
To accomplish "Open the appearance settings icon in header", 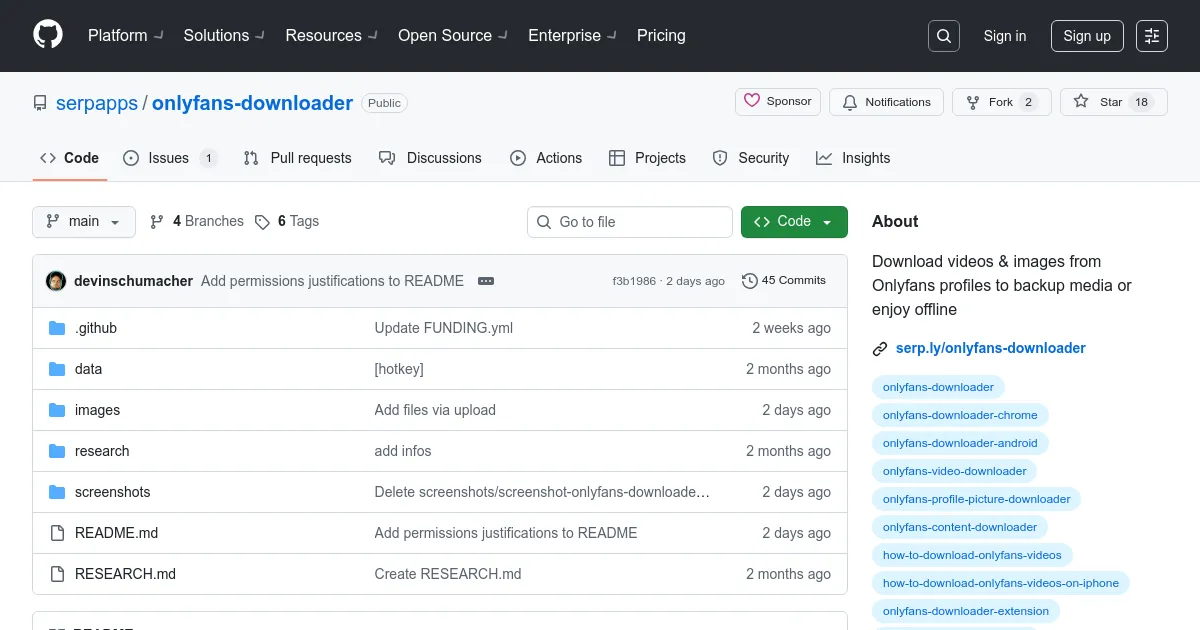I will tap(1152, 36).
